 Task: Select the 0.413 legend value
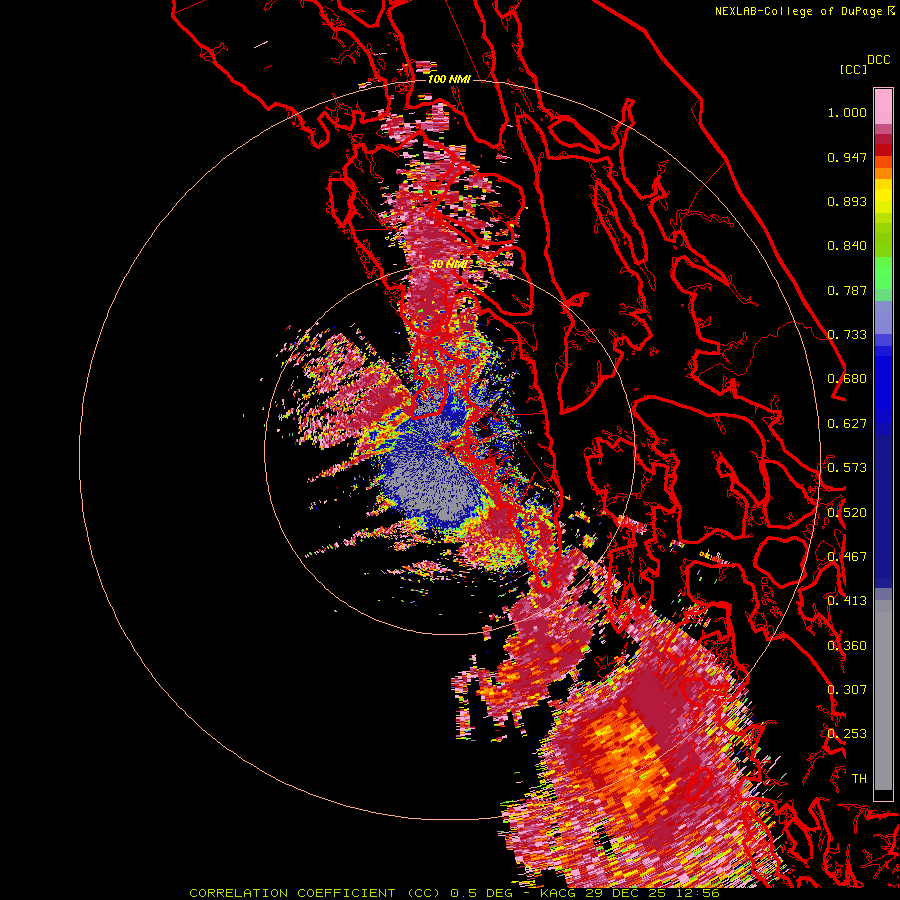(847, 601)
